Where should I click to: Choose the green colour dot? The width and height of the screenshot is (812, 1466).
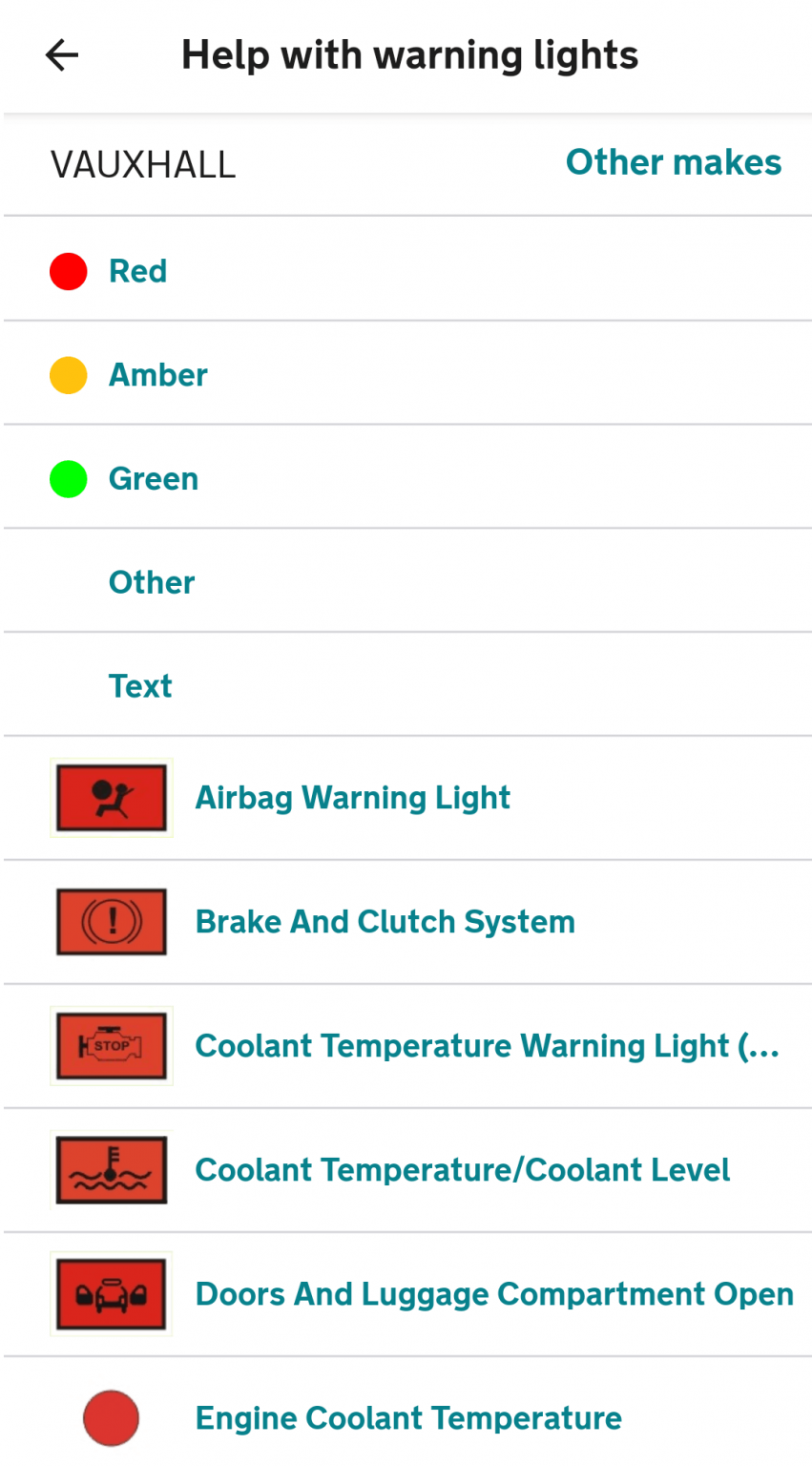69,479
